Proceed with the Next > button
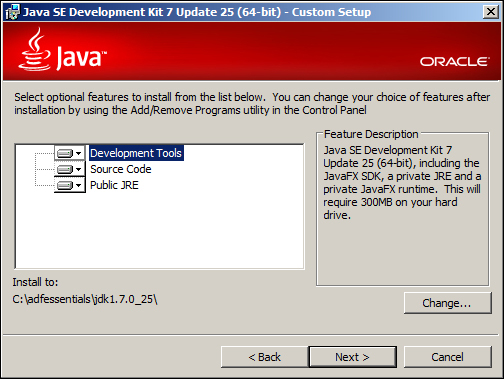The width and height of the screenshot is (504, 379). coord(353,357)
